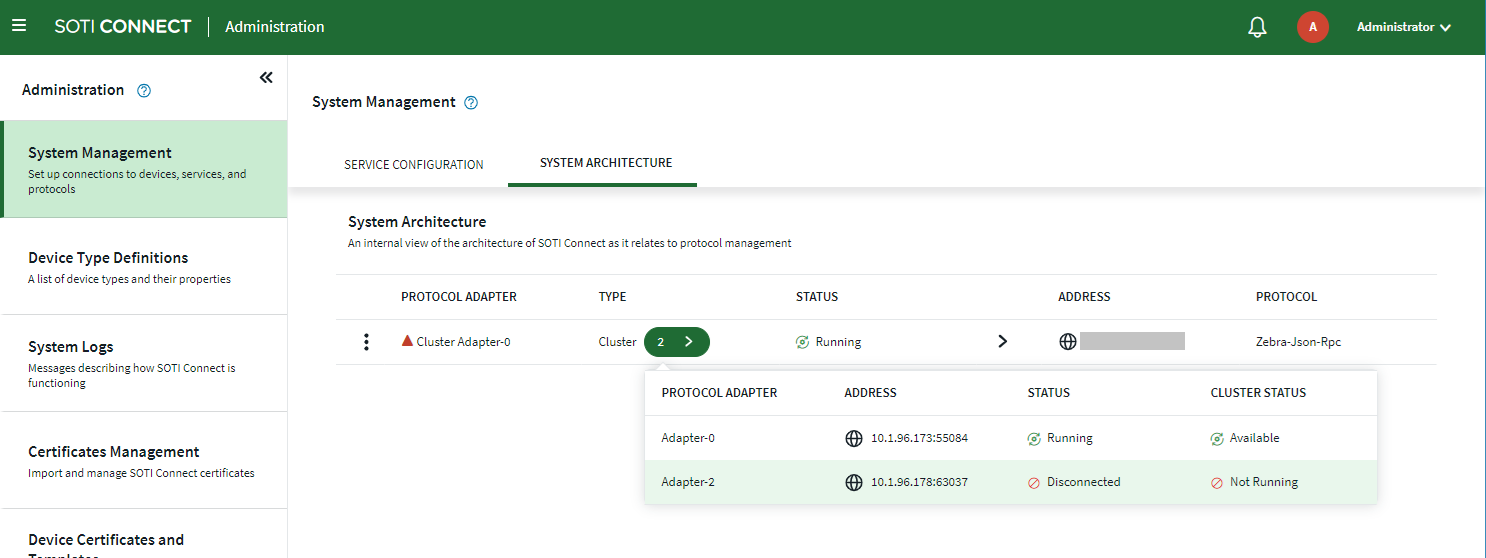Click the globe icon in Cluster Adapter-0 row
This screenshot has height=558, width=1486.
(x=1068, y=342)
